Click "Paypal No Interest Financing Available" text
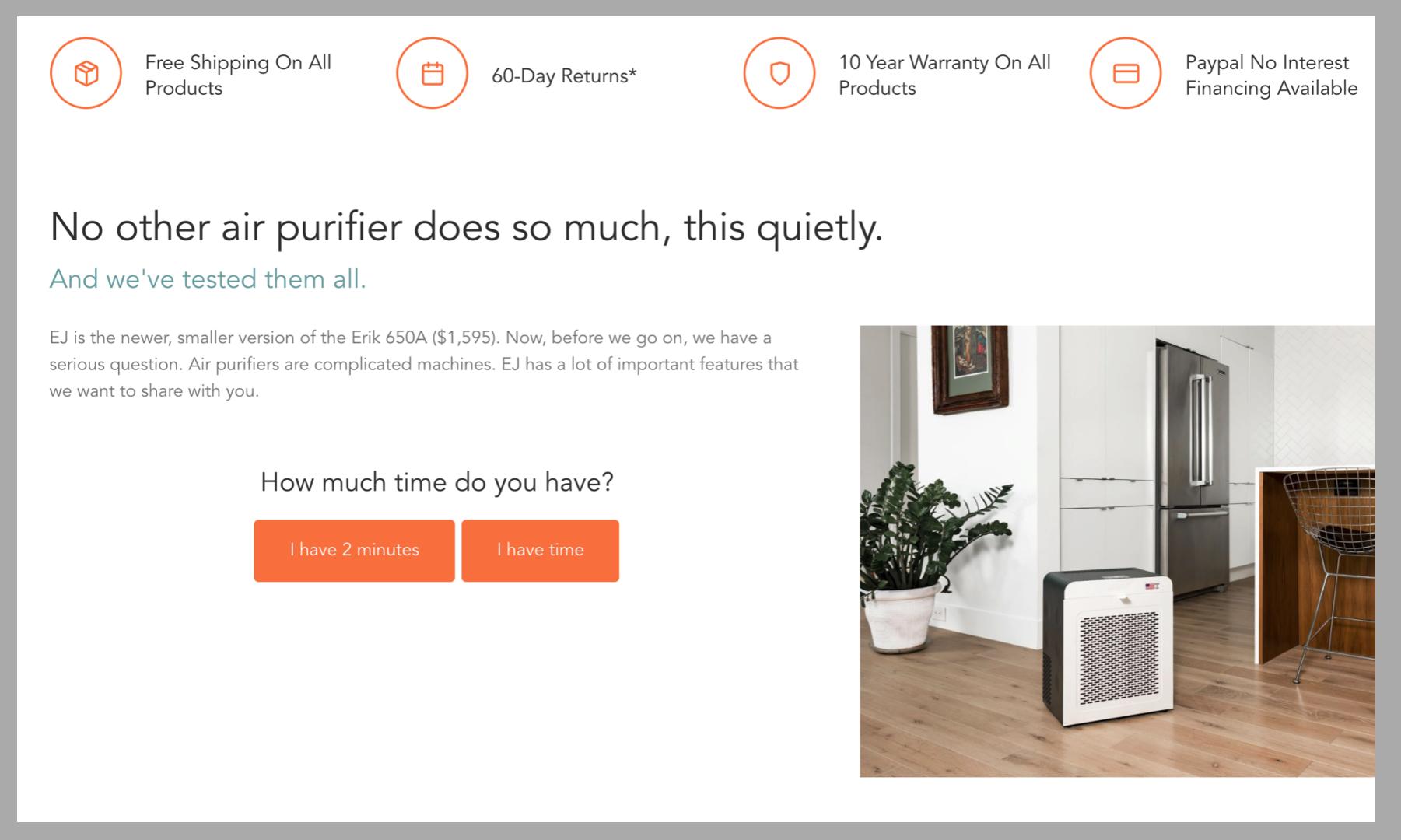1401x840 pixels. tap(1271, 75)
